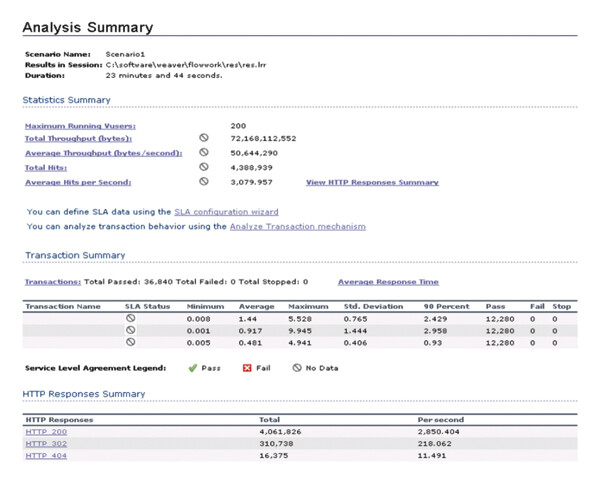Select the maximum value 9.945
The image size is (600, 483).
pos(300,331)
